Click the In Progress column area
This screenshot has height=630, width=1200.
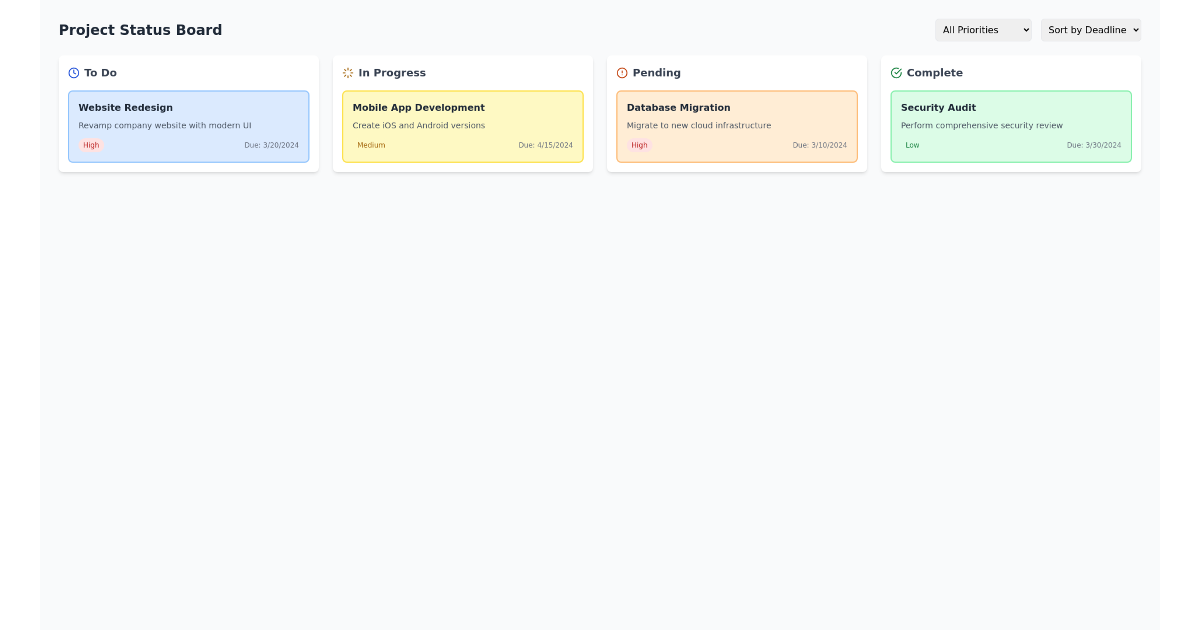click(x=463, y=113)
